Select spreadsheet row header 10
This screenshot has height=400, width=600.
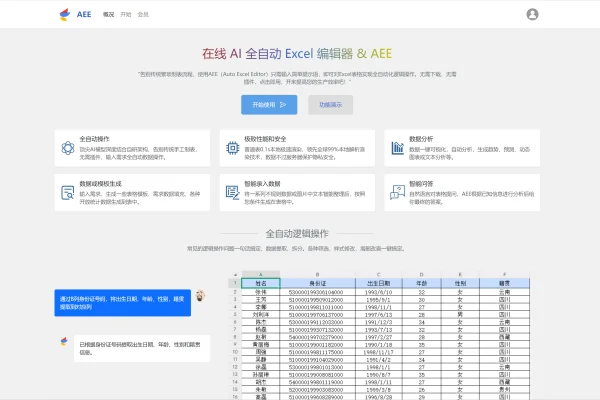pos(235,352)
